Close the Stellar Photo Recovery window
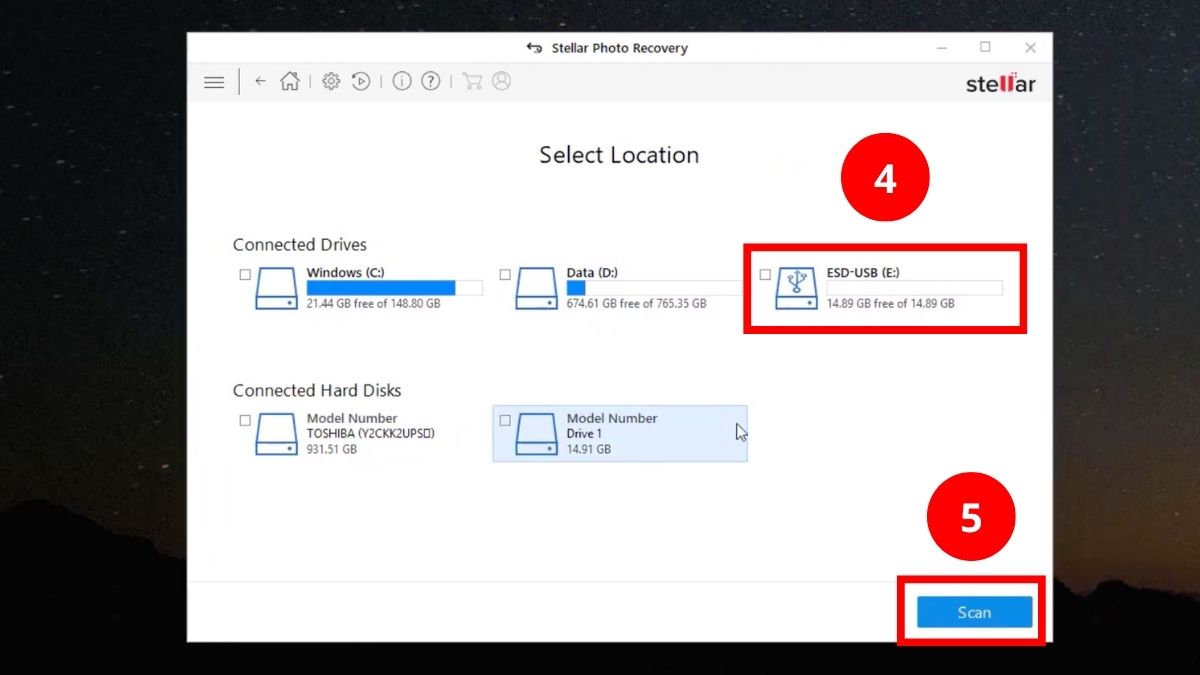1200x675 pixels. pyautogui.click(x=1030, y=47)
